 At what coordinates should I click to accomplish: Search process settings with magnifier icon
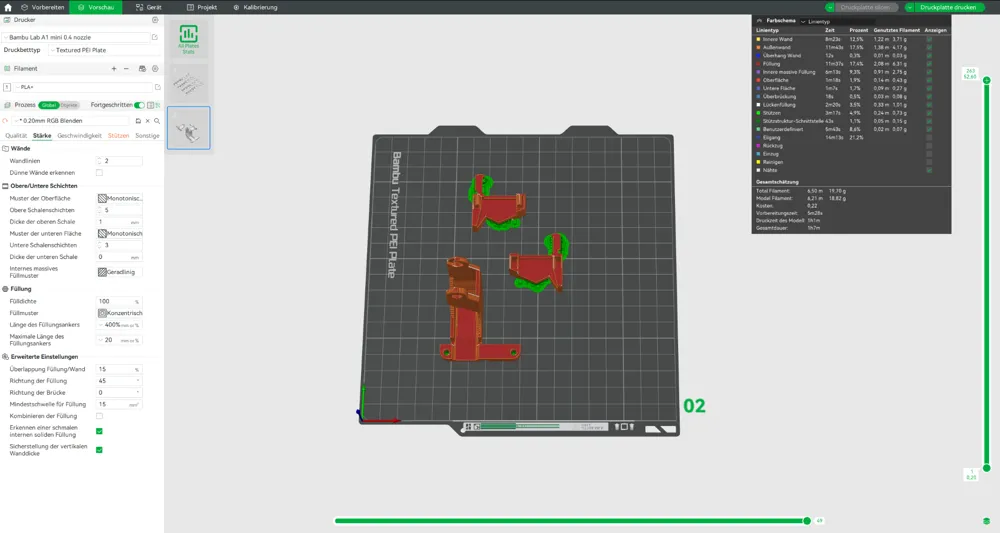157,120
